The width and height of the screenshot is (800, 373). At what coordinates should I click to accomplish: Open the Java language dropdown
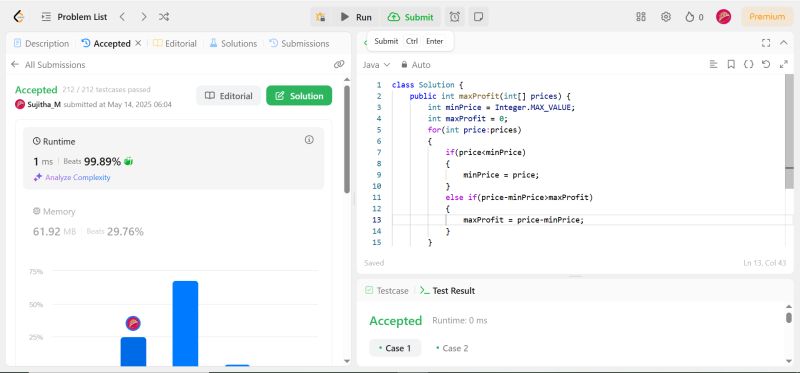coord(377,65)
